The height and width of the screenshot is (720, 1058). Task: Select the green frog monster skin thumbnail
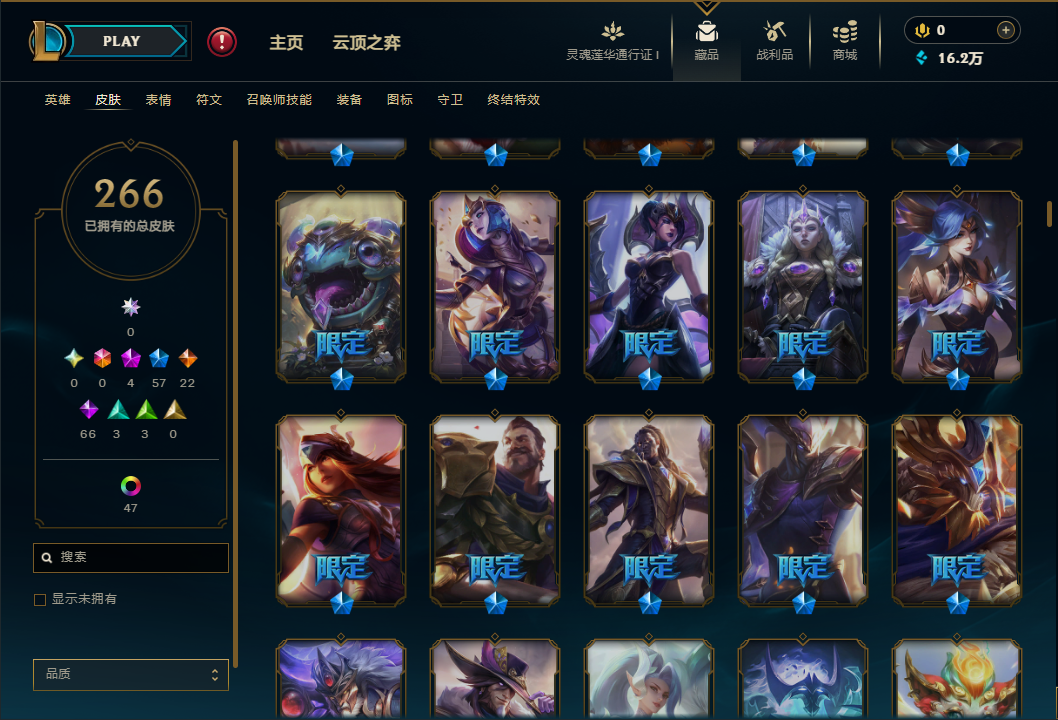(x=341, y=286)
